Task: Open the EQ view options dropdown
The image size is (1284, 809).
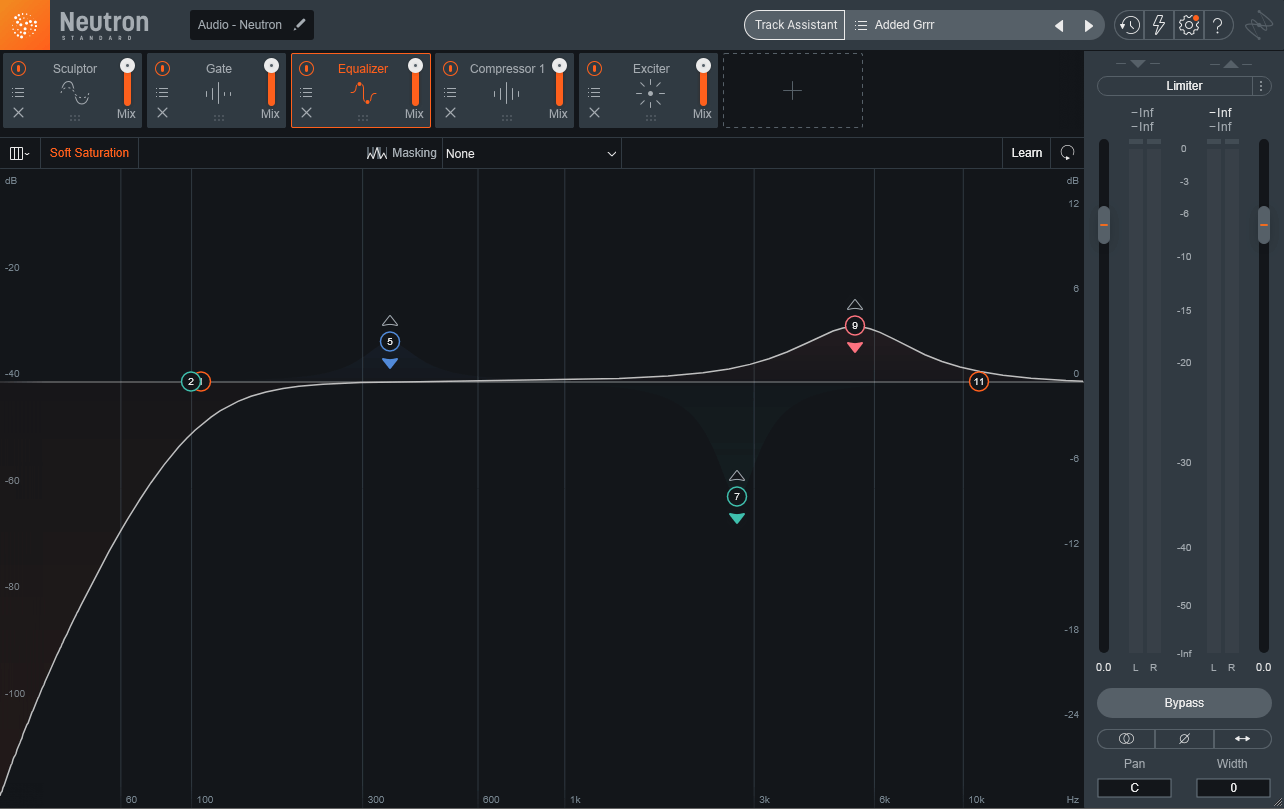Action: 19,153
